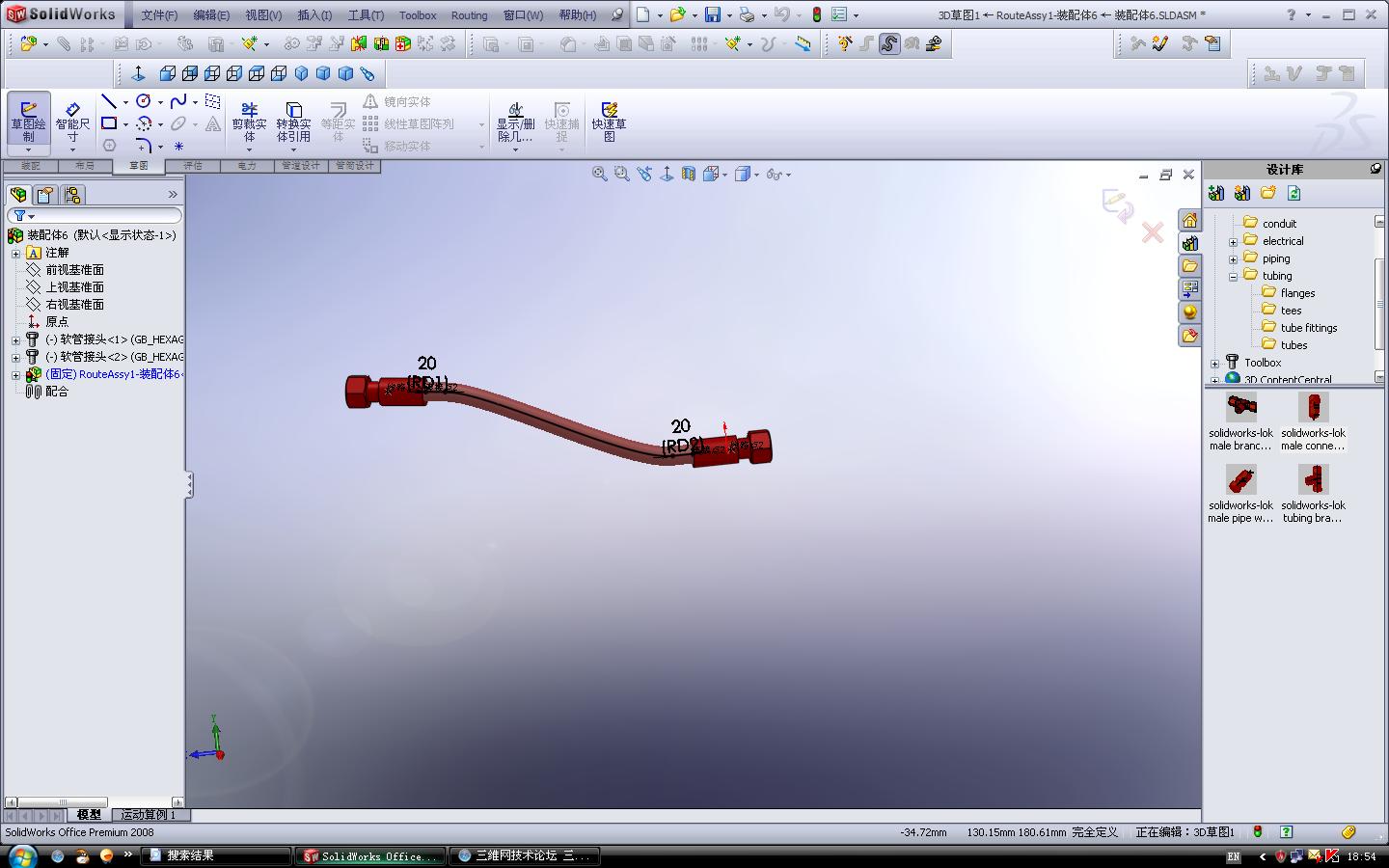Select the Spline sketch tool
The width and height of the screenshot is (1389, 868).
click(178, 101)
